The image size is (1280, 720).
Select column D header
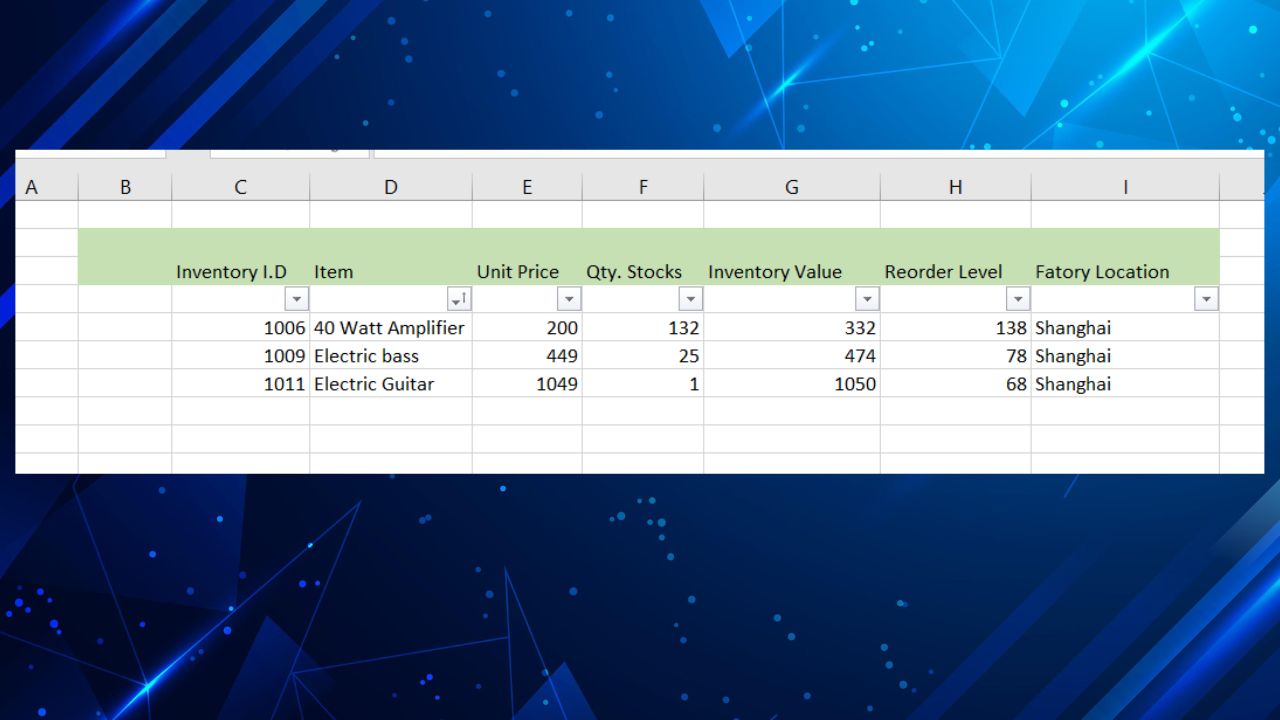[391, 187]
